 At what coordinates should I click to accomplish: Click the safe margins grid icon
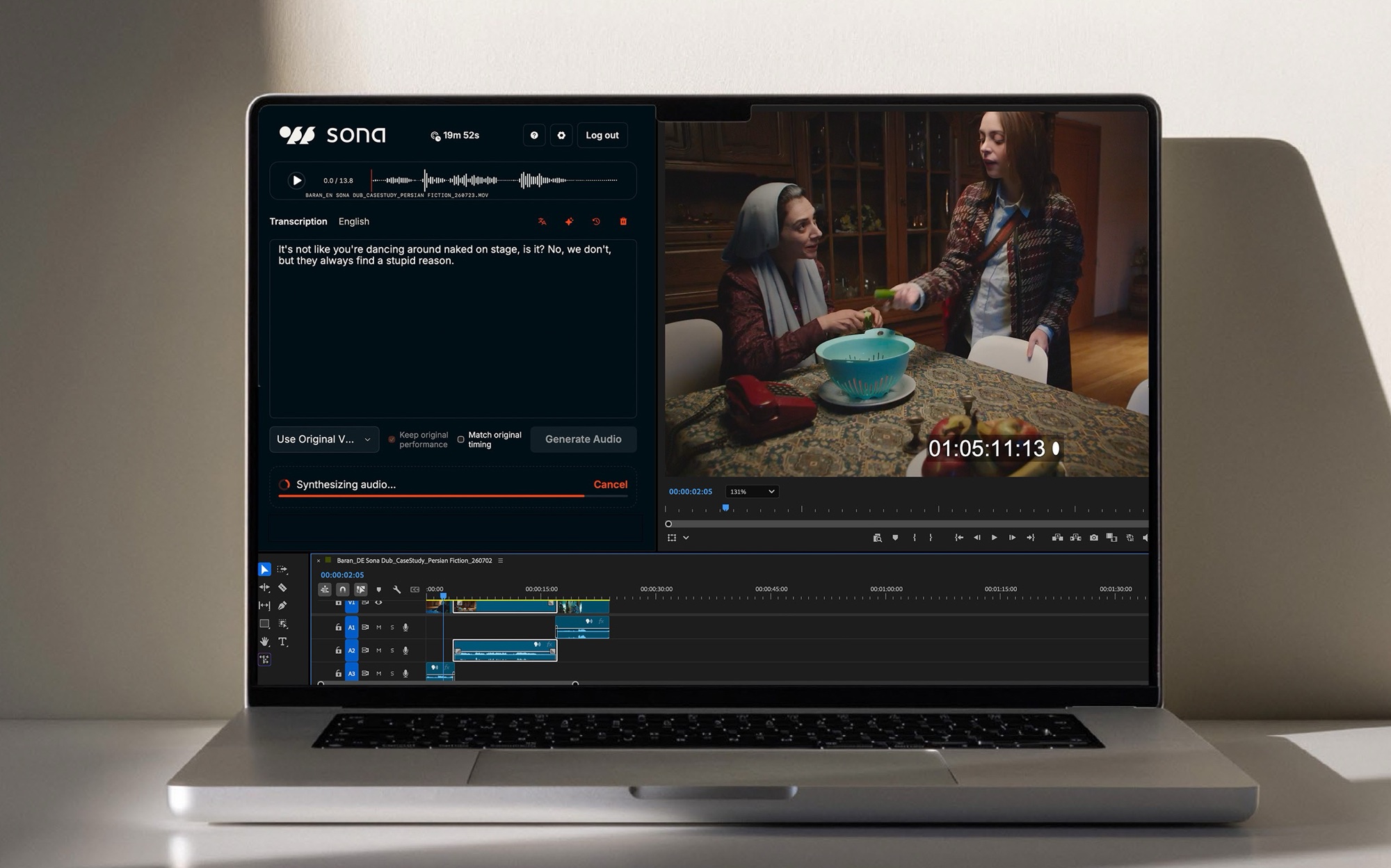[672, 538]
